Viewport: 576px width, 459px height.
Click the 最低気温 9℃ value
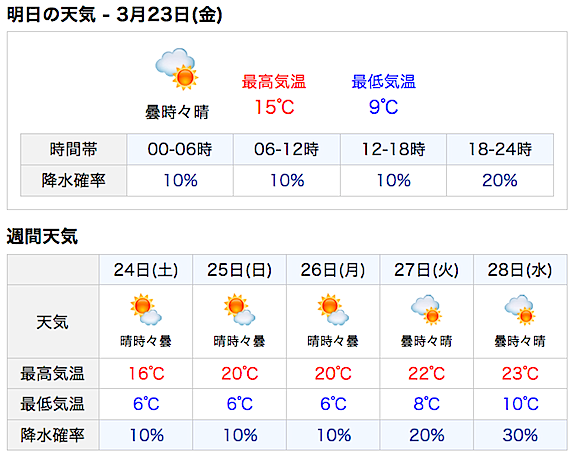(384, 107)
